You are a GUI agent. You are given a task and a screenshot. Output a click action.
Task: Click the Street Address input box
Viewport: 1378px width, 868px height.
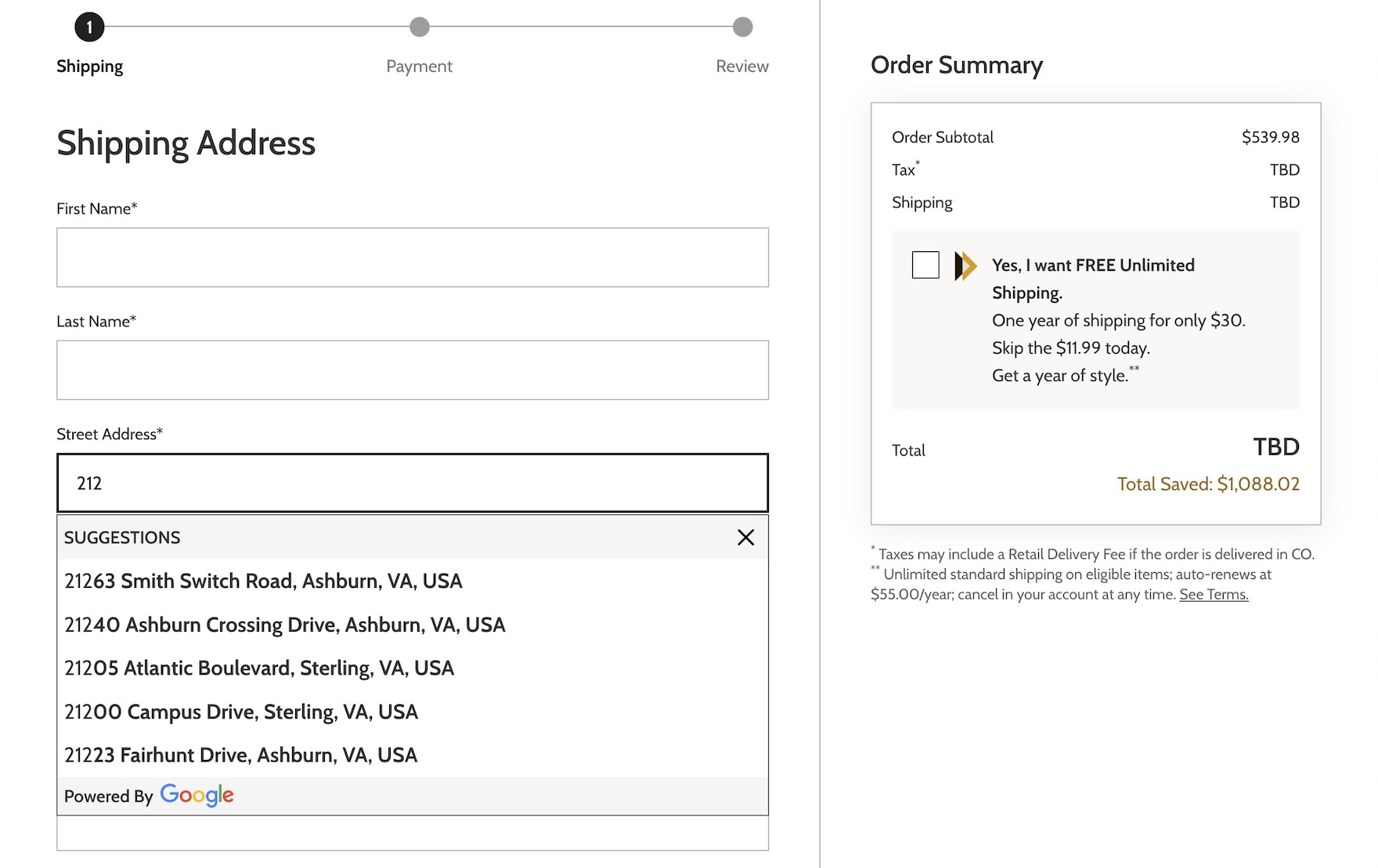[412, 483]
